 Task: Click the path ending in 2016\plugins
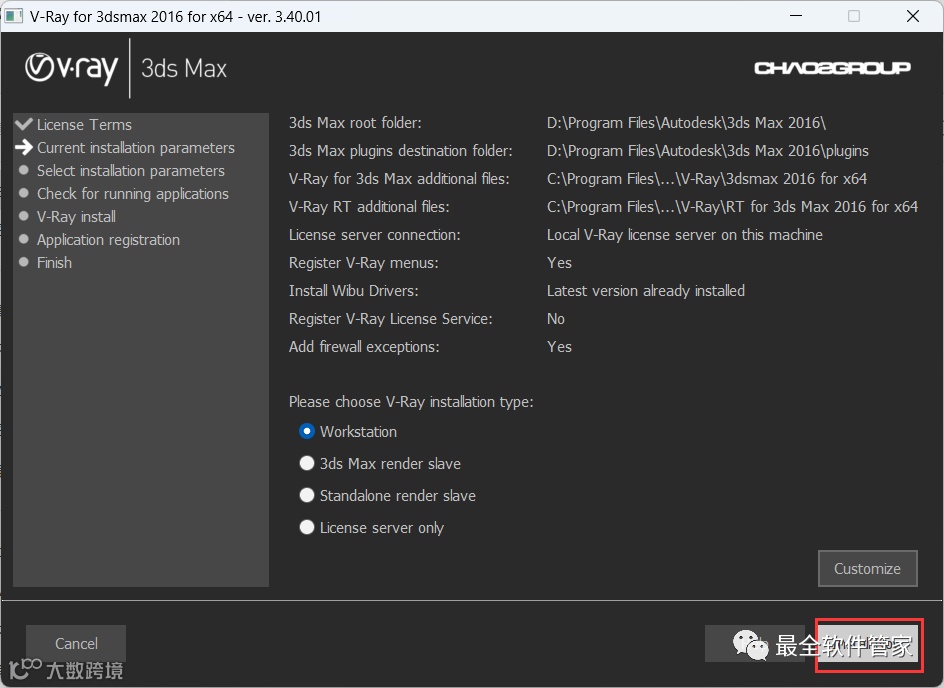click(x=708, y=150)
